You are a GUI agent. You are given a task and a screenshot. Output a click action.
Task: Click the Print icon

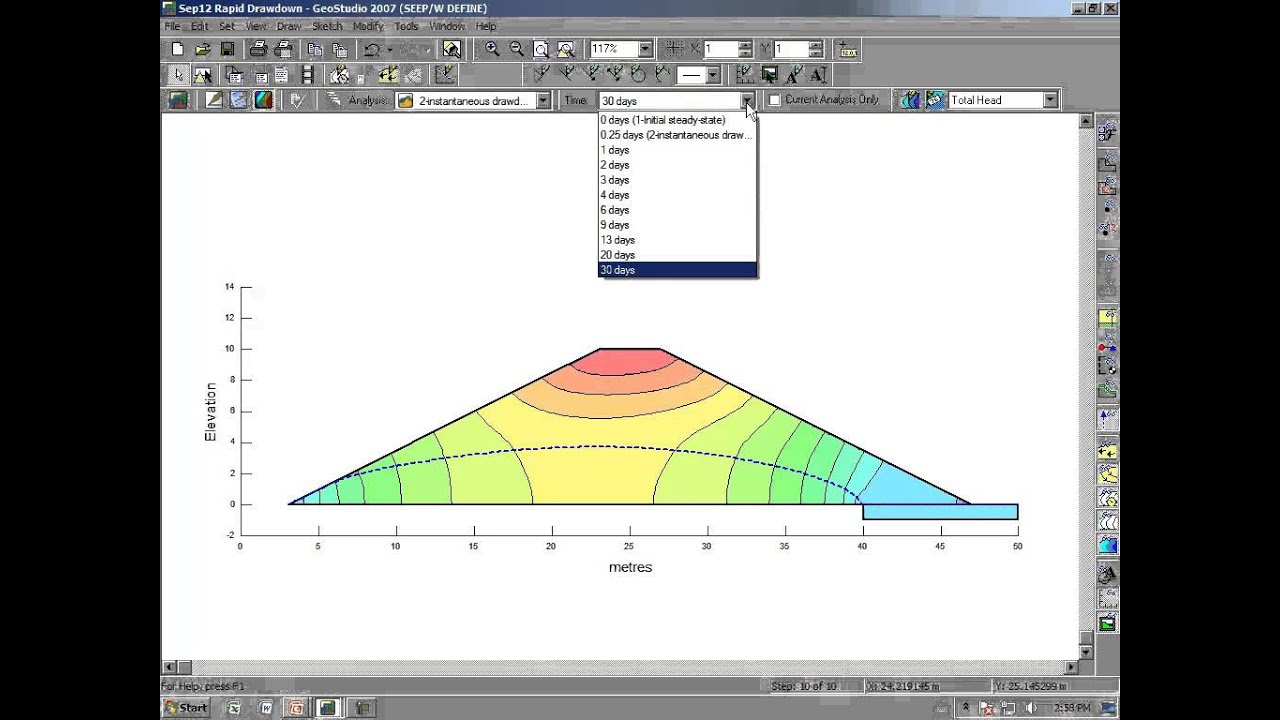pyautogui.click(x=258, y=49)
